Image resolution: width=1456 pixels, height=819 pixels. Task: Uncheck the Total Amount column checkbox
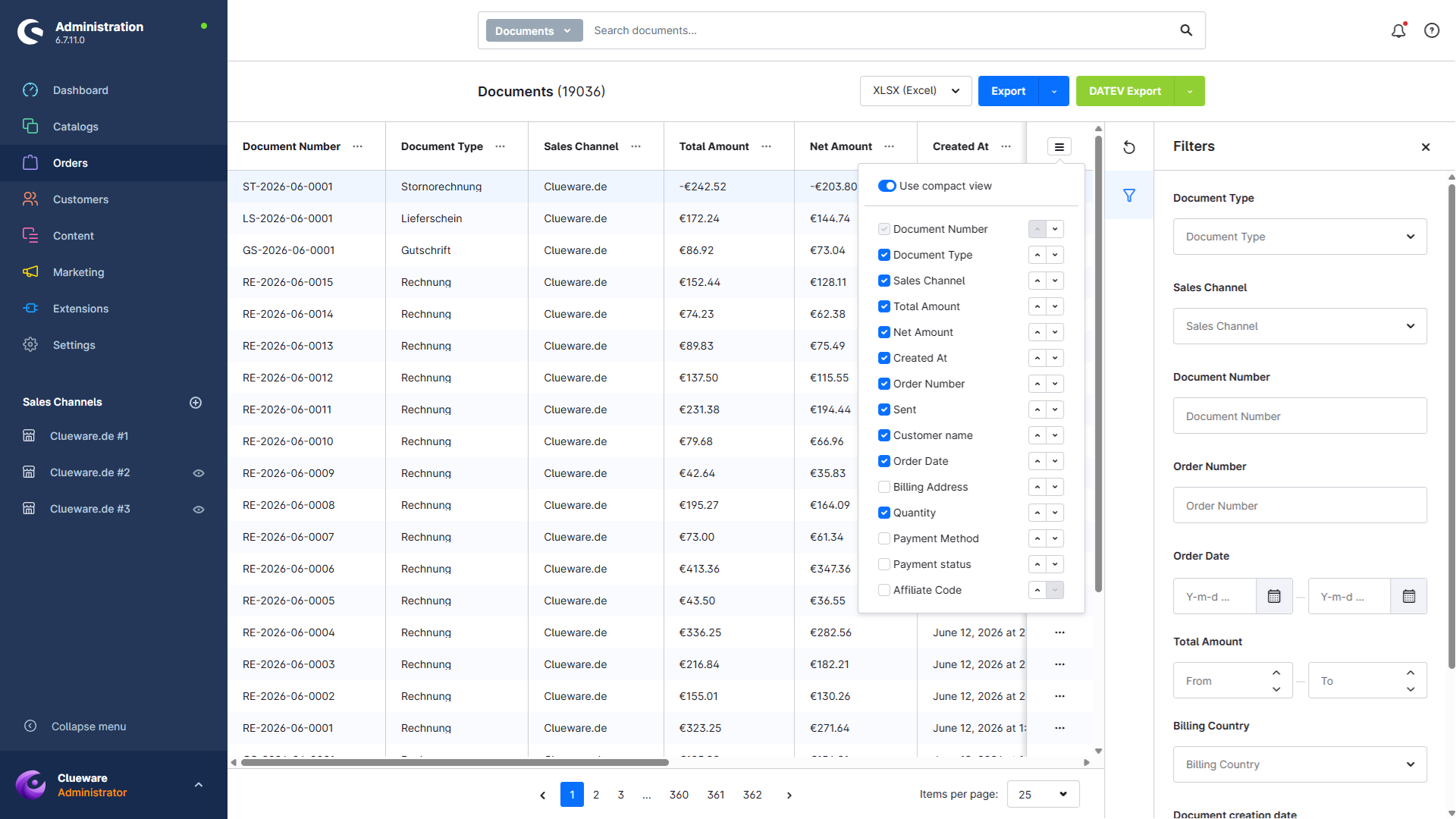click(884, 306)
